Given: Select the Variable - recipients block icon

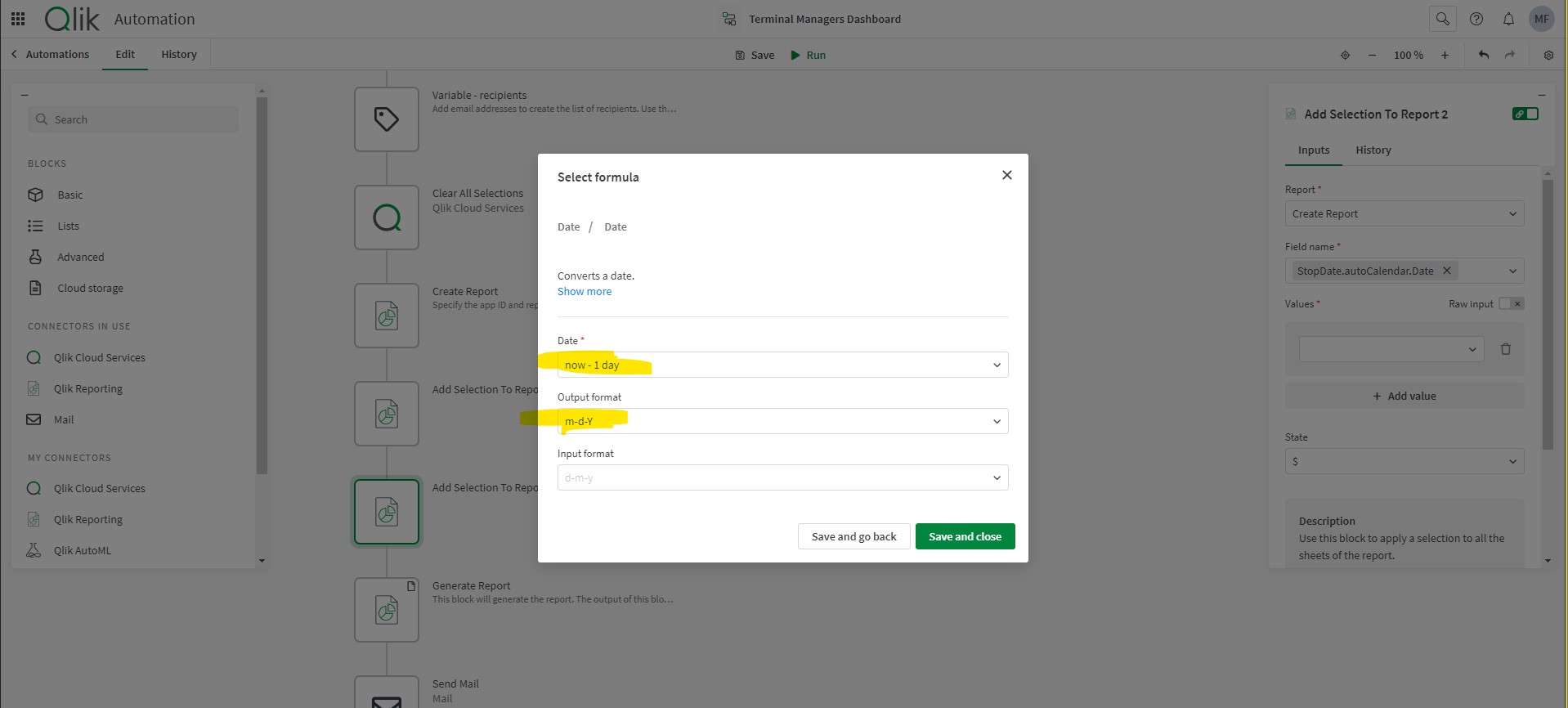Looking at the screenshot, I should (x=387, y=119).
